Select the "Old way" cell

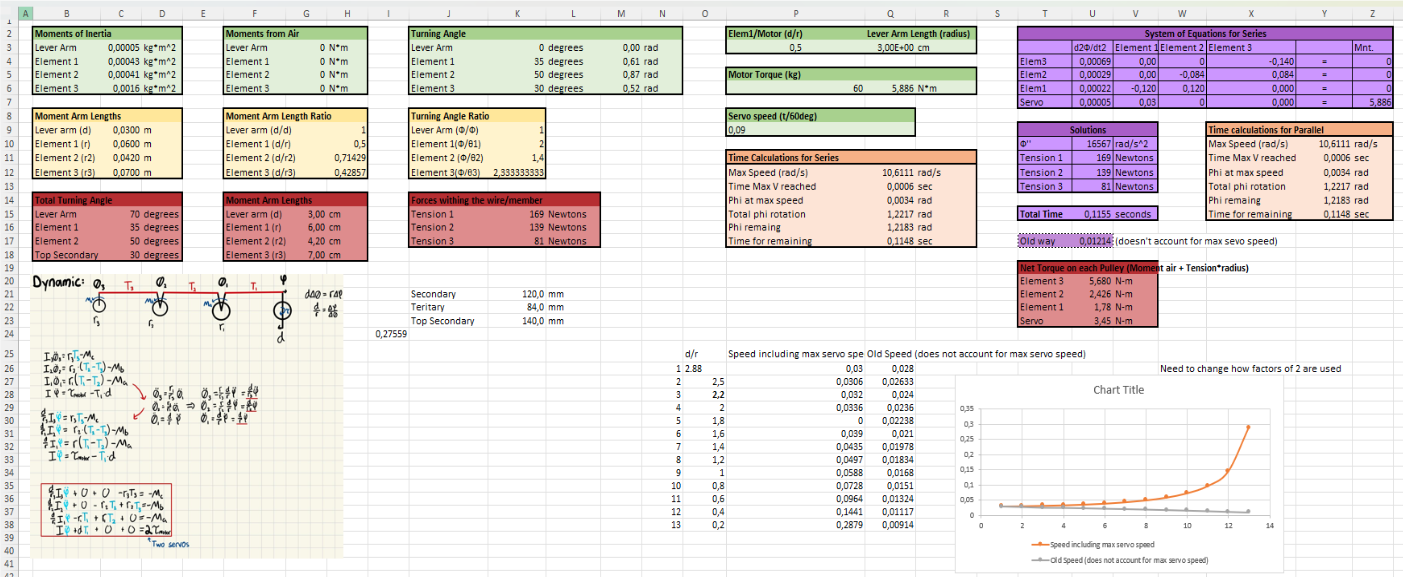point(1043,241)
